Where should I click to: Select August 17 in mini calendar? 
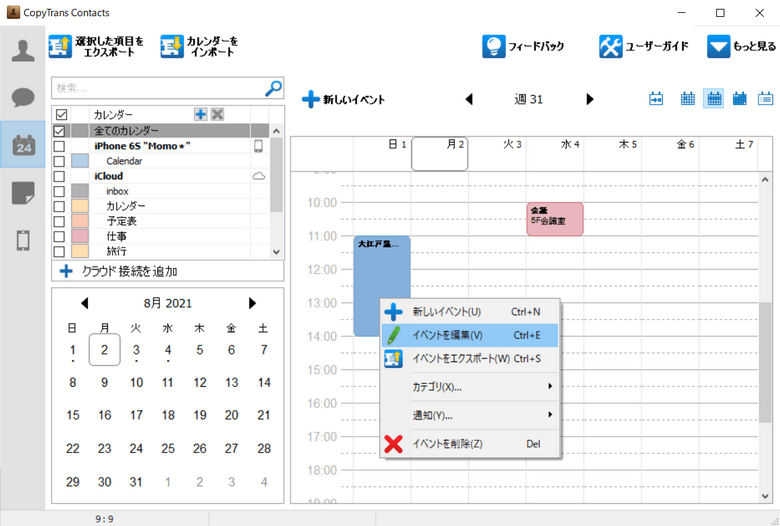click(136, 415)
